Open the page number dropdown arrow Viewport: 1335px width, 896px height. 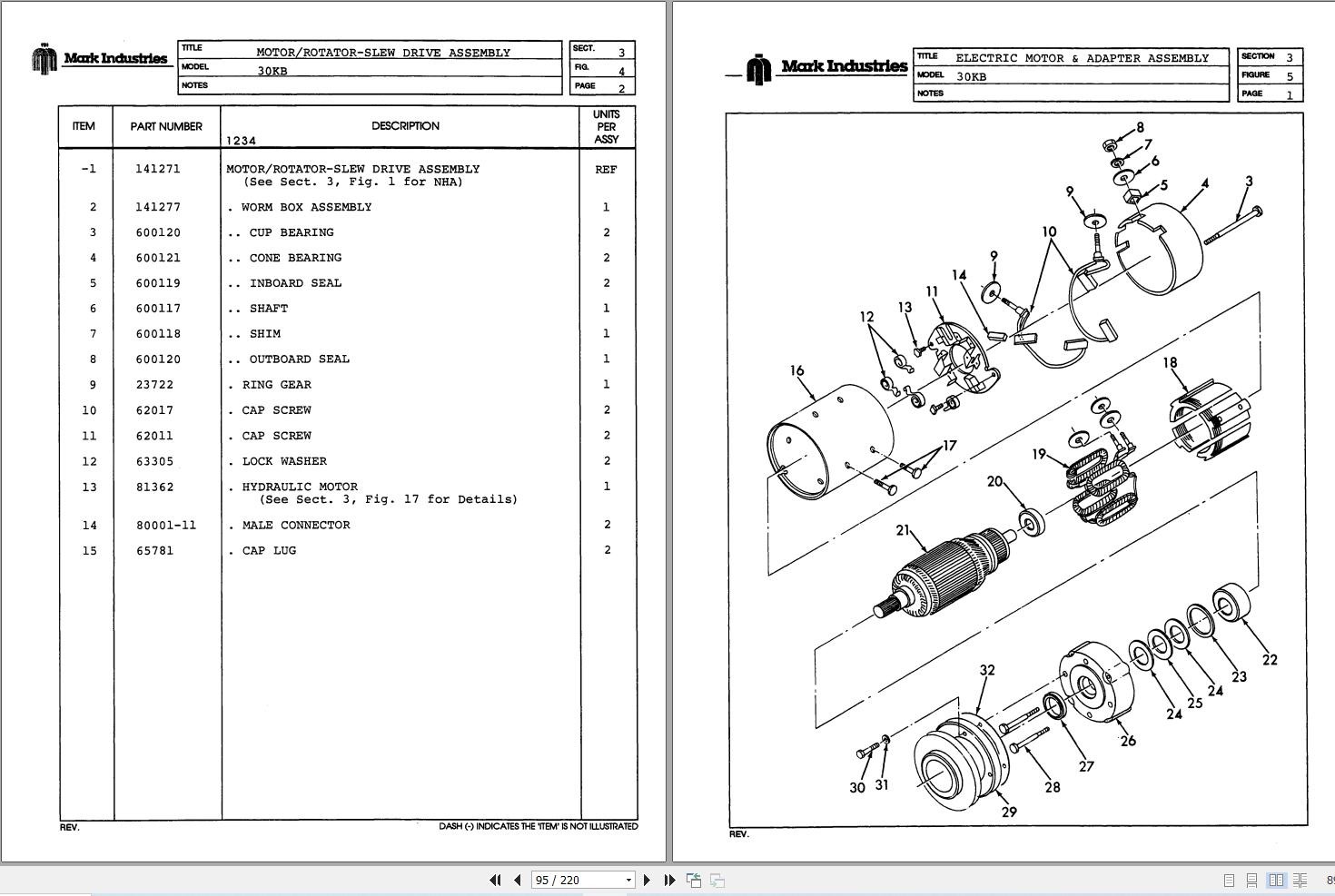pyautogui.click(x=628, y=880)
